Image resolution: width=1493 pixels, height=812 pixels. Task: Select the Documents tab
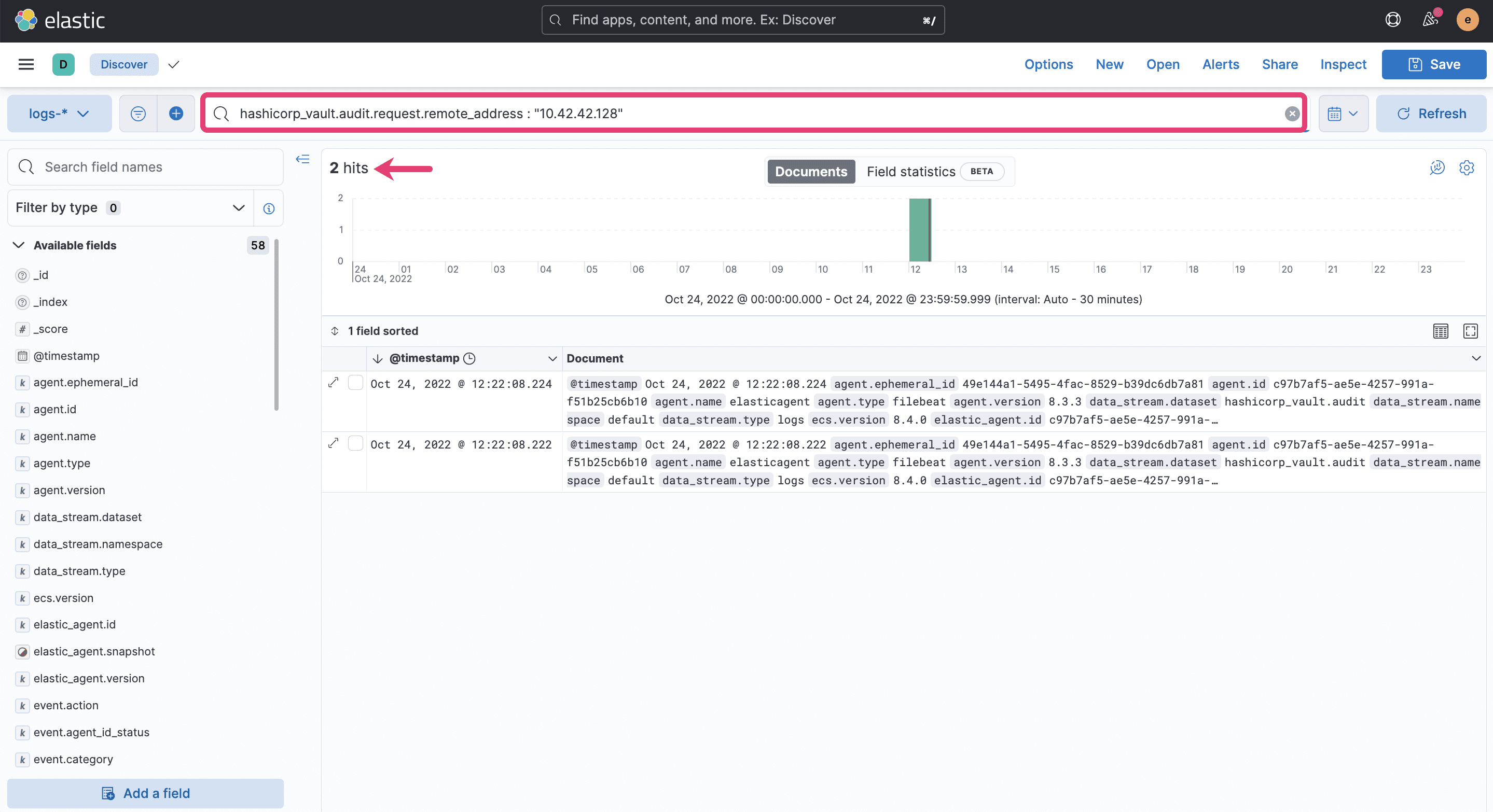(x=810, y=171)
